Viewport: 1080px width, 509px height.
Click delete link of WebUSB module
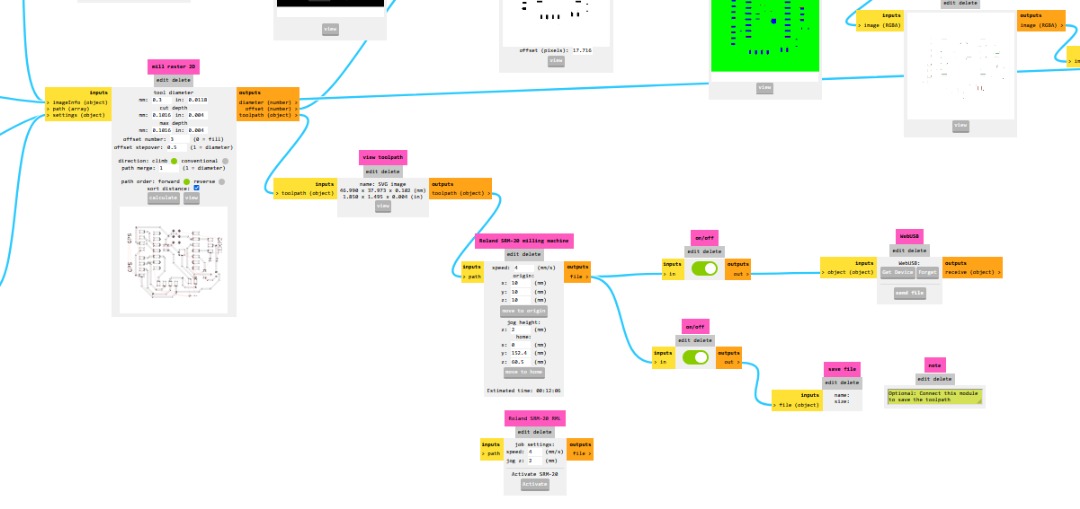click(919, 250)
